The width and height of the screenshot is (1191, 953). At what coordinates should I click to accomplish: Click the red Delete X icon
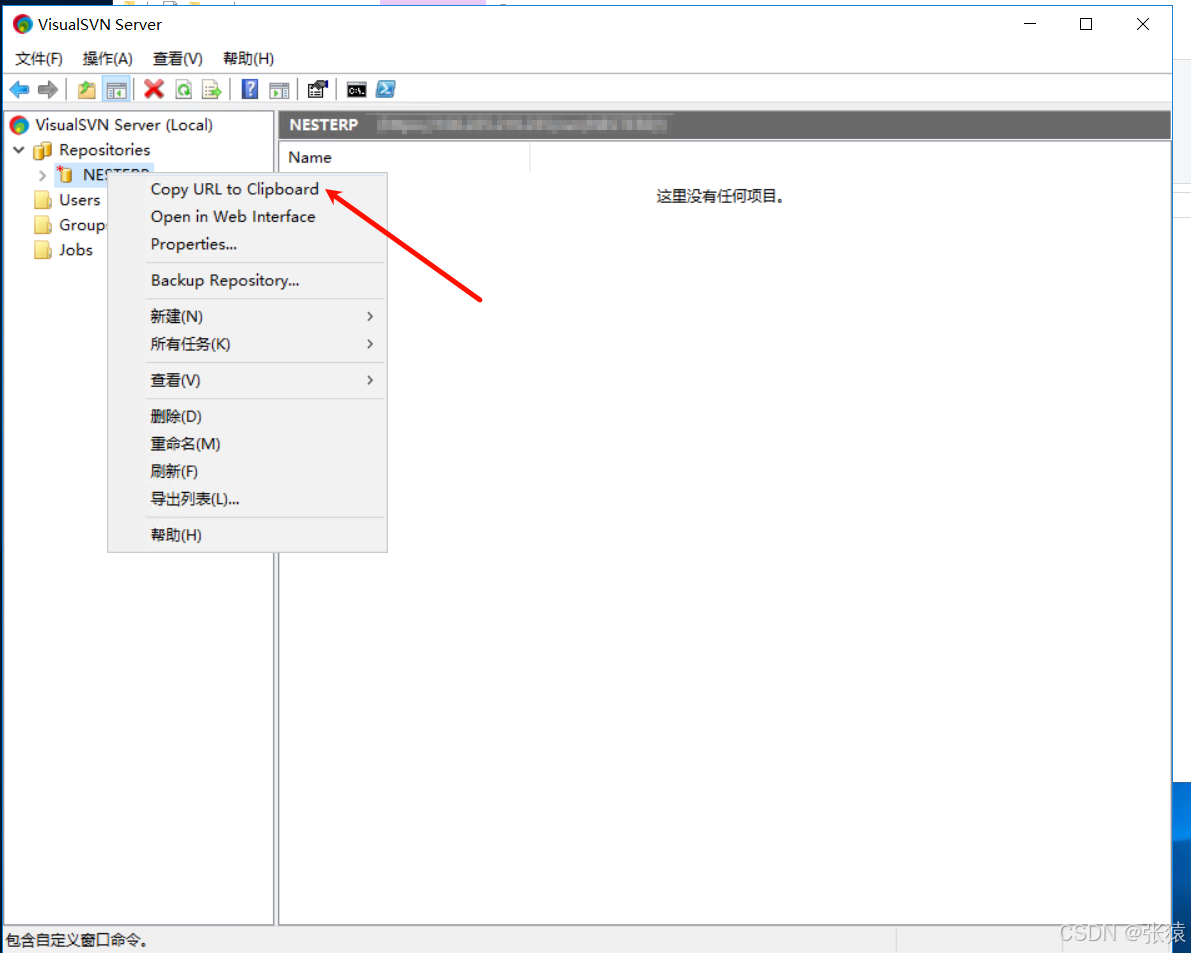click(154, 90)
